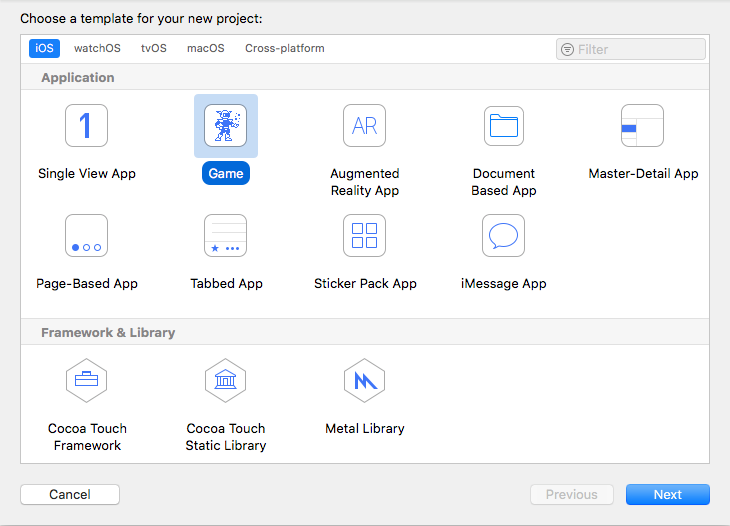Select the Document Based App folder icon

pos(504,126)
